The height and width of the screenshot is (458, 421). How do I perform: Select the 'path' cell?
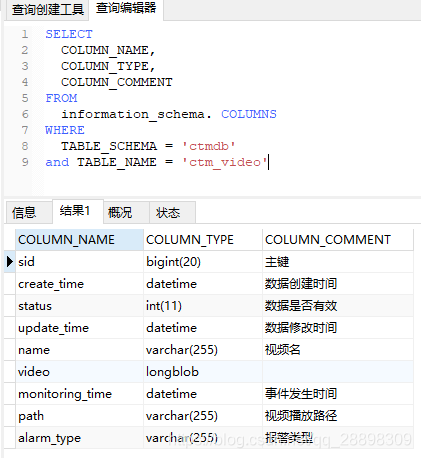pos(80,416)
